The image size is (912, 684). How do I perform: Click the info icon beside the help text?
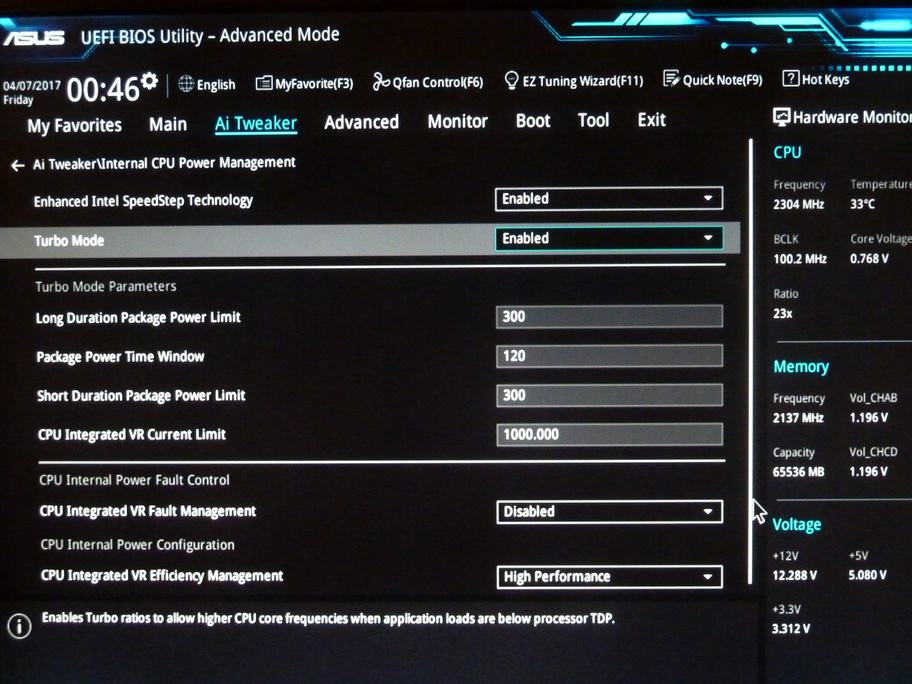point(19,626)
